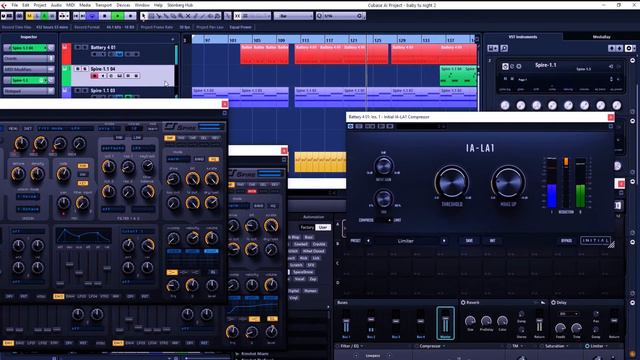
Task: Open the Compressor dropdown in Battery
Action: tap(433, 346)
